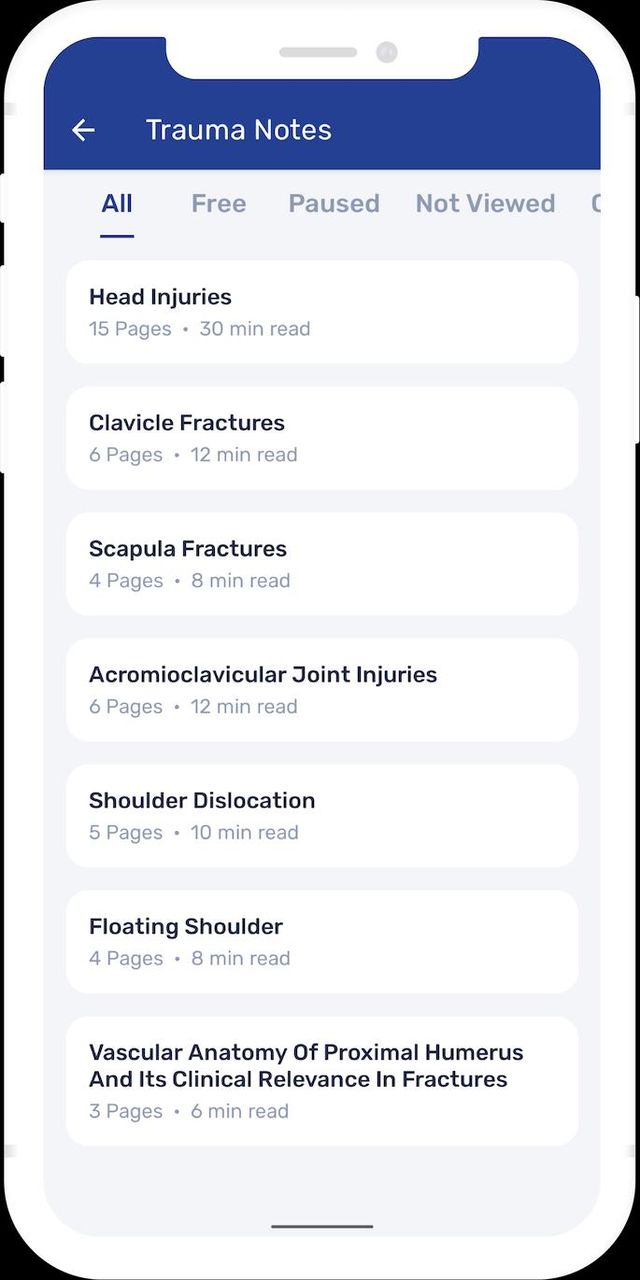
Task: Tap the partially visible tab at the right edge
Action: click(594, 204)
